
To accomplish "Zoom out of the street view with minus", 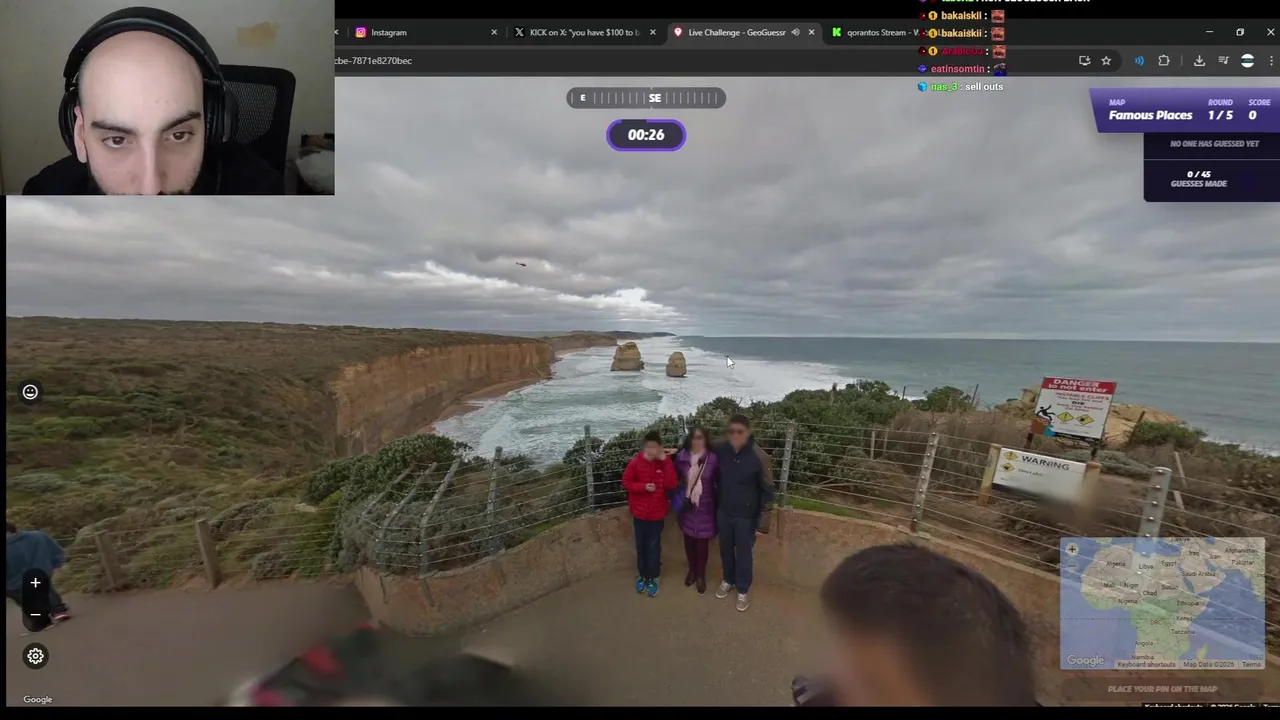I will click(x=35, y=614).
